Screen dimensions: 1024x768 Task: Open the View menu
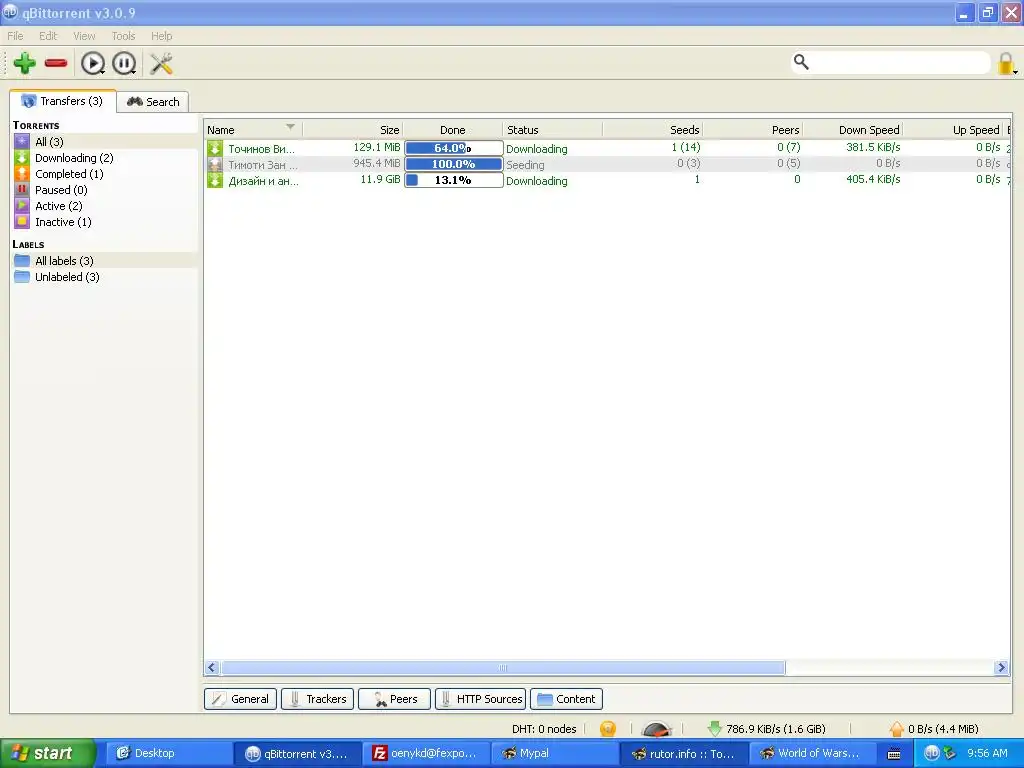(x=84, y=36)
